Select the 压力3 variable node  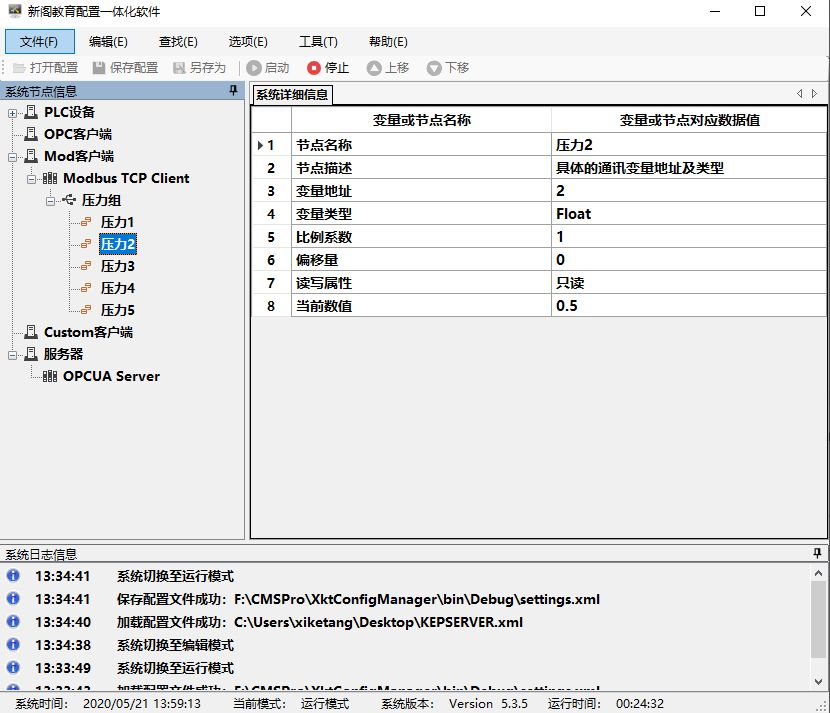point(117,266)
